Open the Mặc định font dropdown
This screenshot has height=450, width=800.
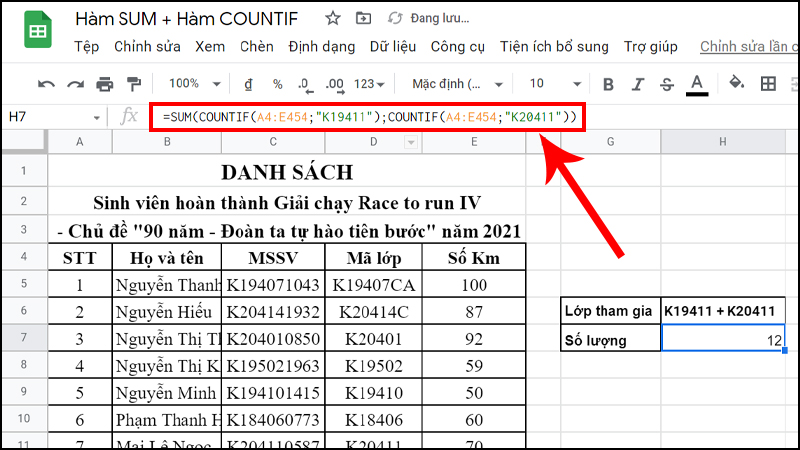457,84
